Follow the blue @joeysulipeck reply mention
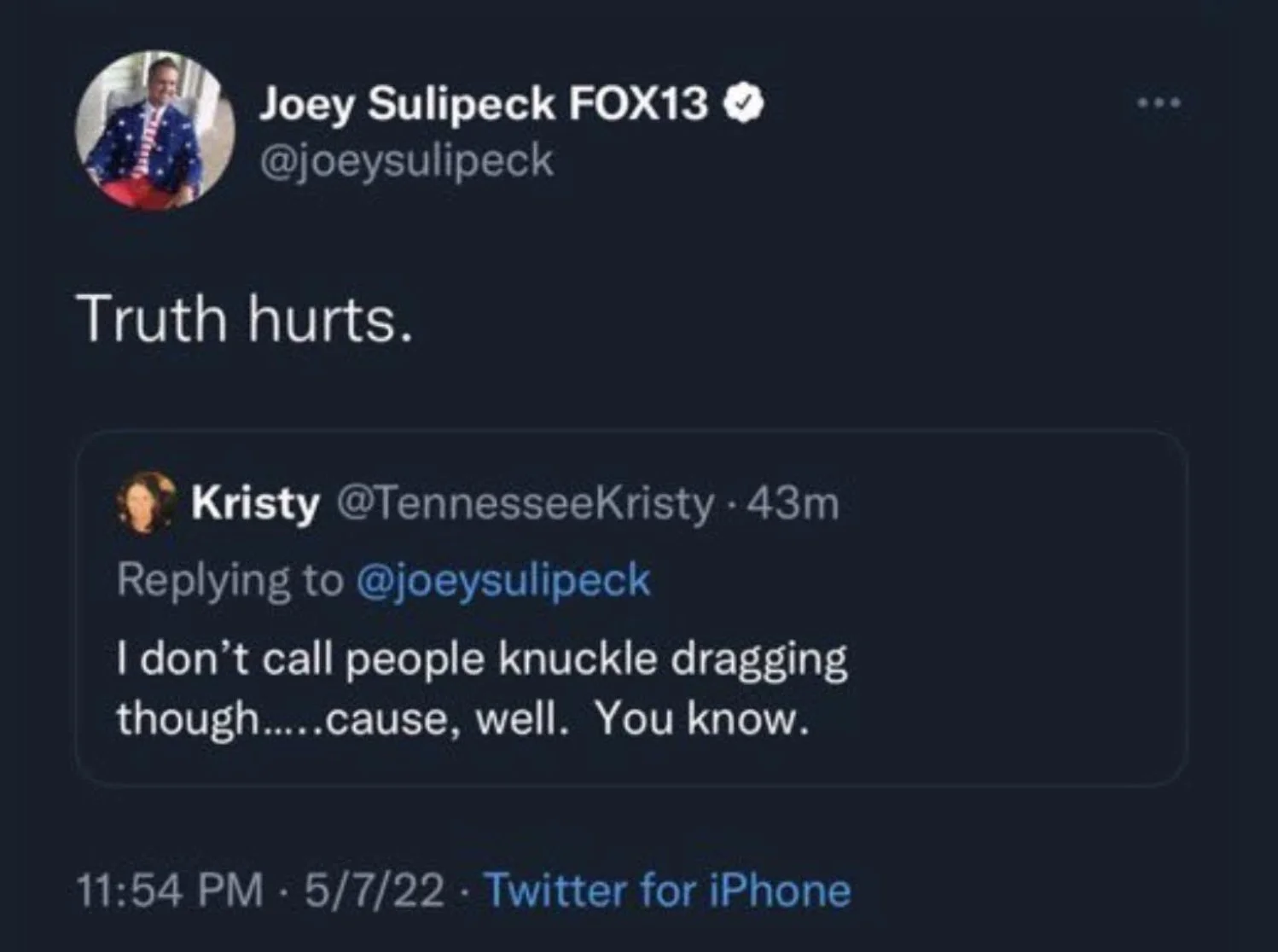 pyautogui.click(x=502, y=580)
